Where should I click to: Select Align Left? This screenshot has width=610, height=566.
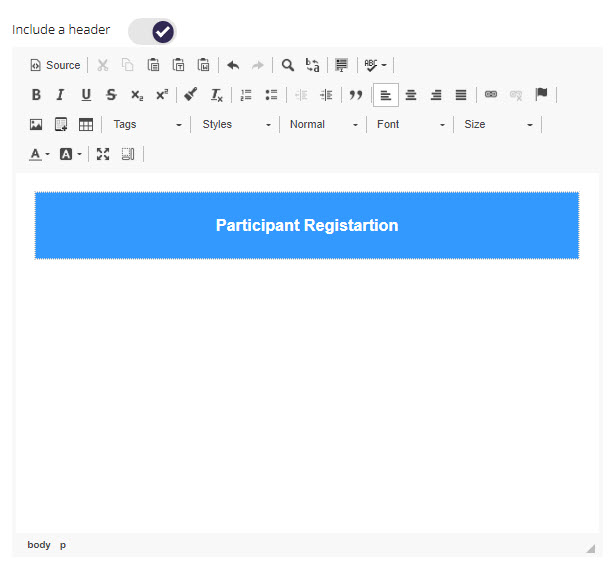click(386, 95)
